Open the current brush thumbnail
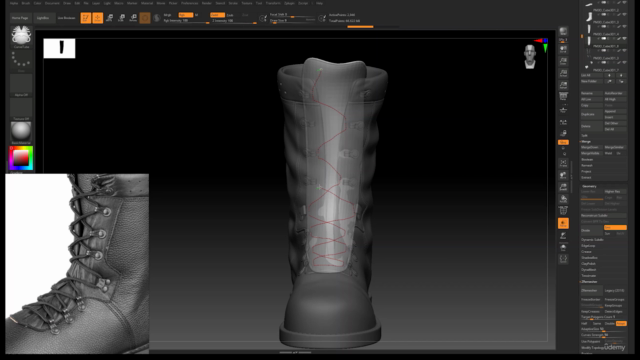This screenshot has width=640, height=360. point(21,36)
